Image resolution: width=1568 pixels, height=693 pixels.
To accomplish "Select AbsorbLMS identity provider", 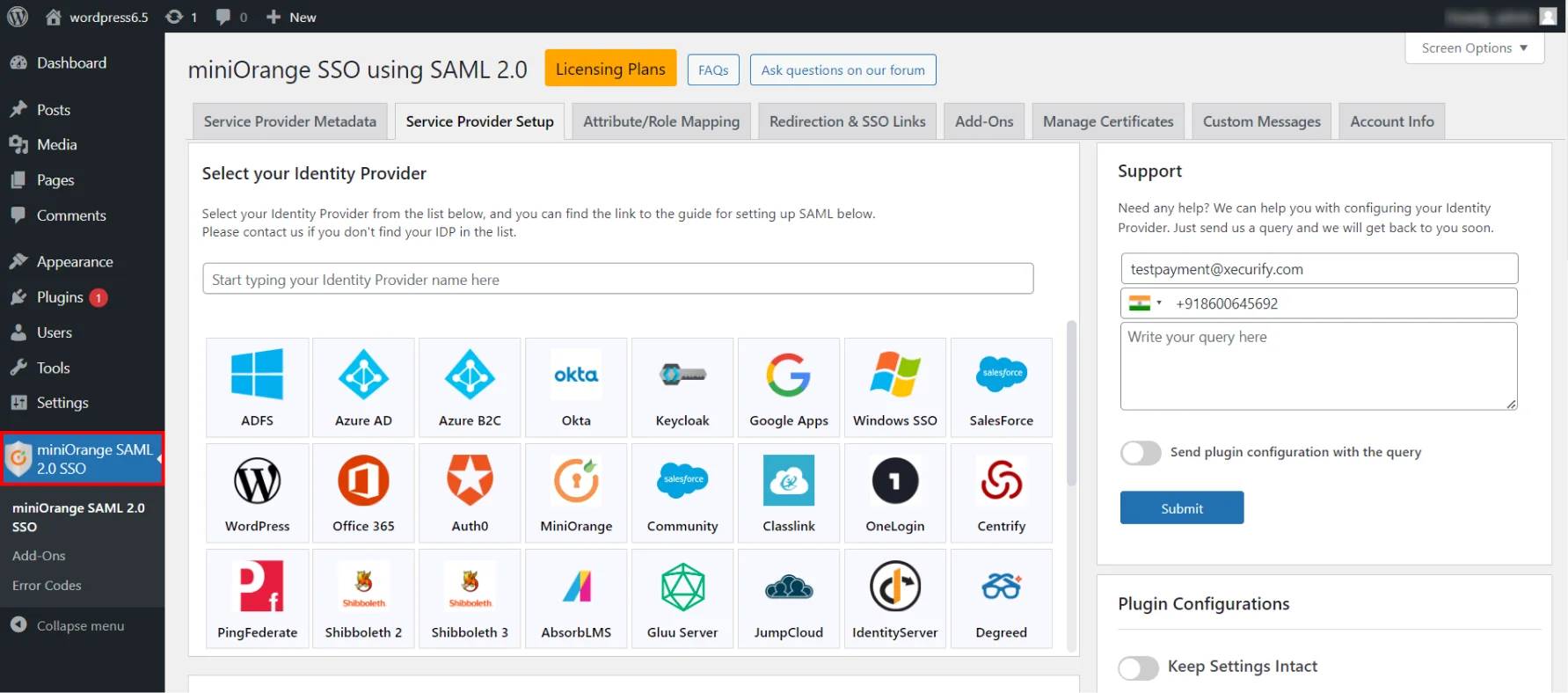I will [x=576, y=599].
